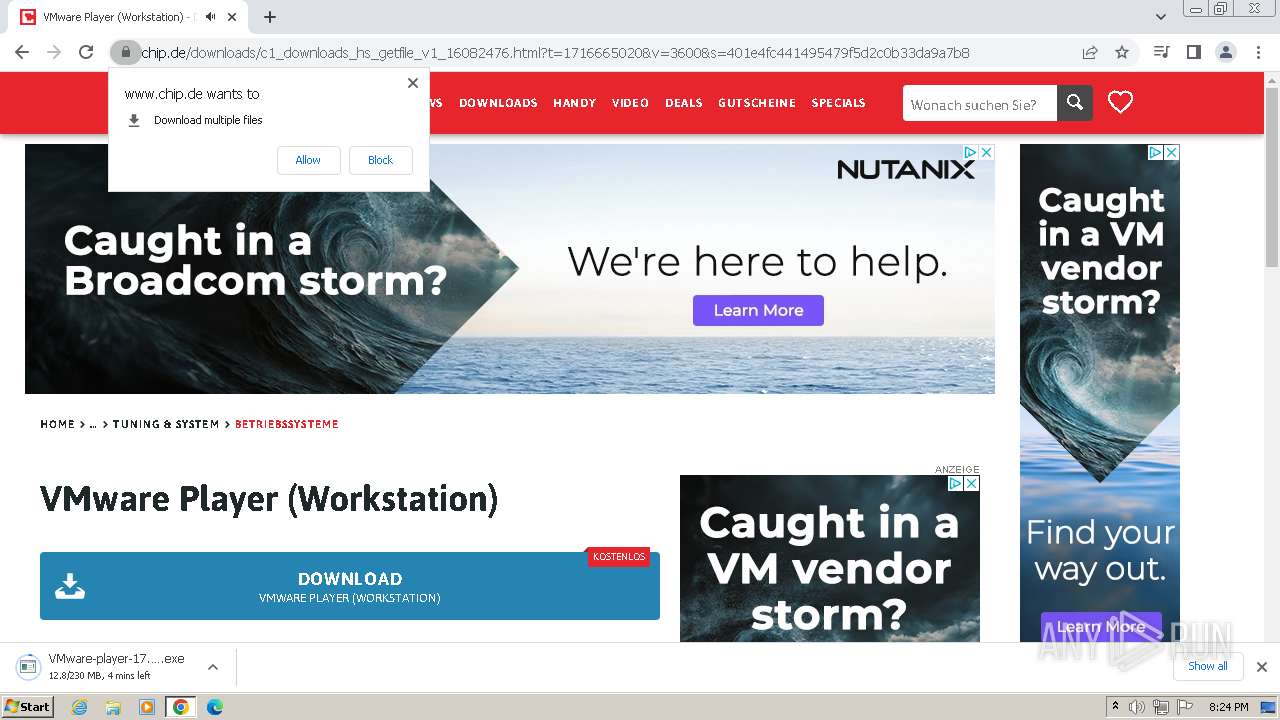Close the middle VM vendor ad X icon

pos(971,483)
